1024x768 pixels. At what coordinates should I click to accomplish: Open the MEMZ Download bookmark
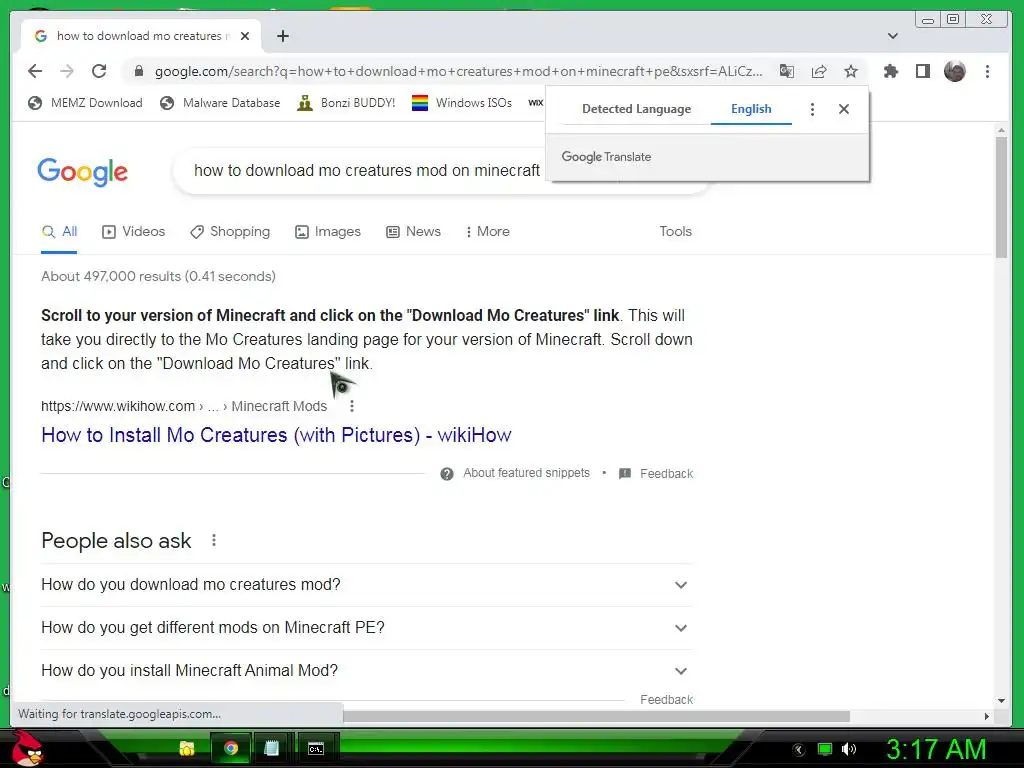85,103
